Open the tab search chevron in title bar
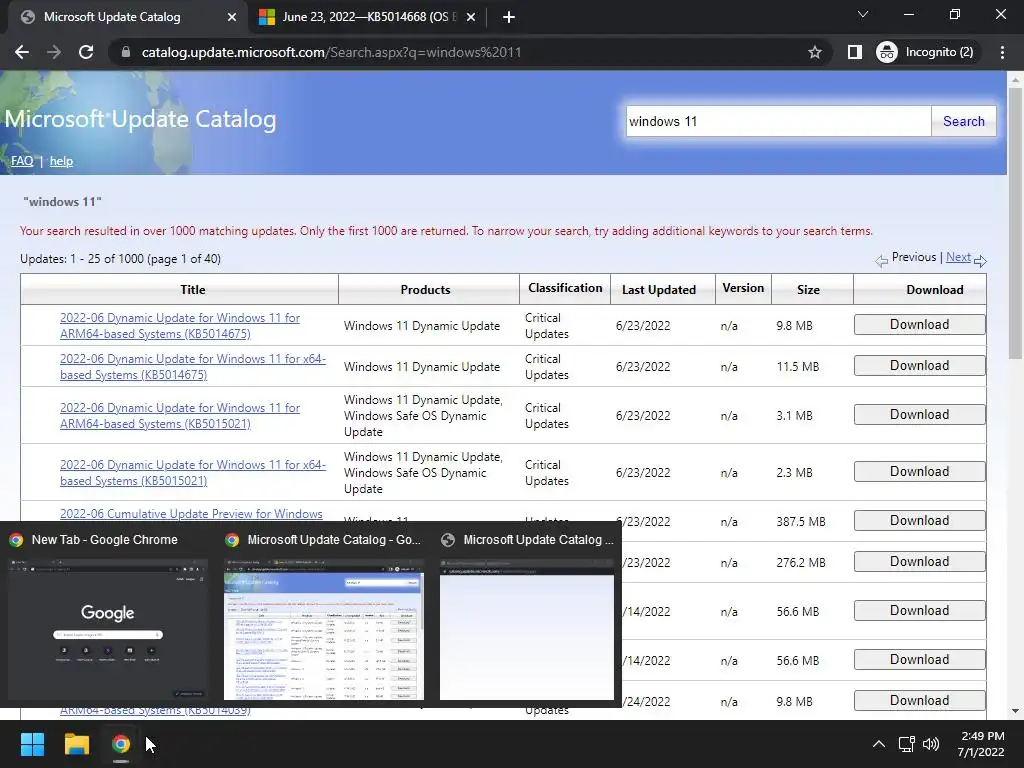Image resolution: width=1024 pixels, height=768 pixels. click(x=863, y=14)
